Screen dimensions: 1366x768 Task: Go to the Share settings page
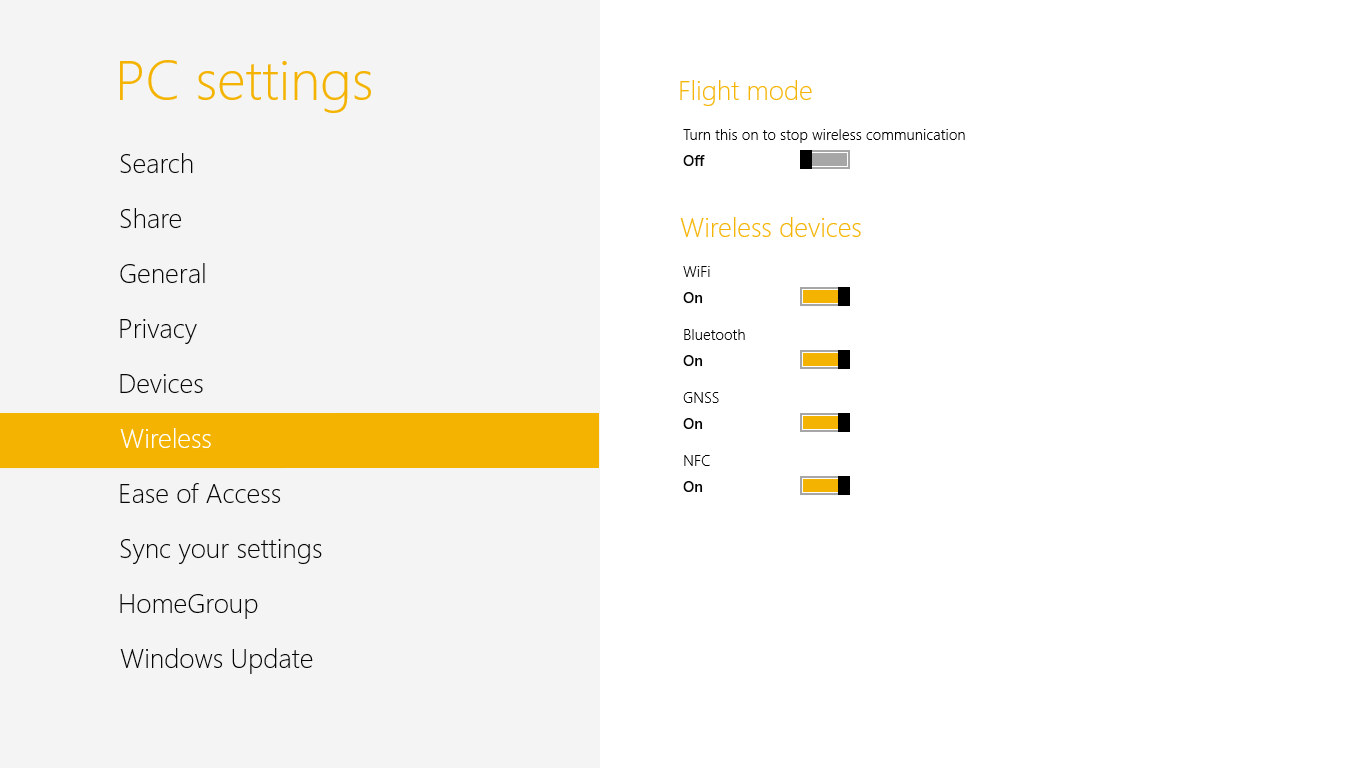point(150,219)
